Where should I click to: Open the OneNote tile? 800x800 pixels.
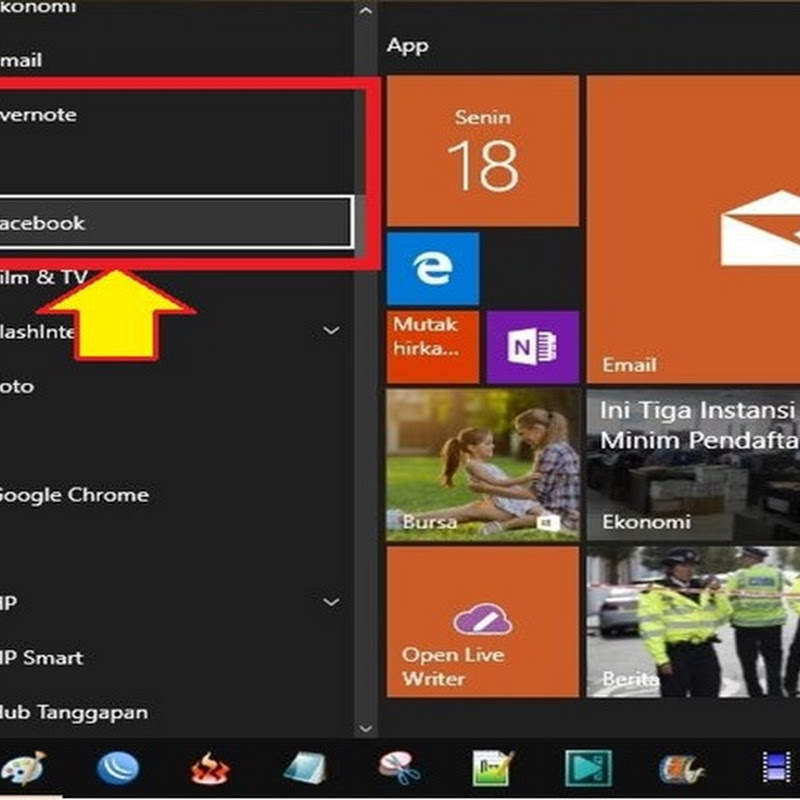point(533,347)
